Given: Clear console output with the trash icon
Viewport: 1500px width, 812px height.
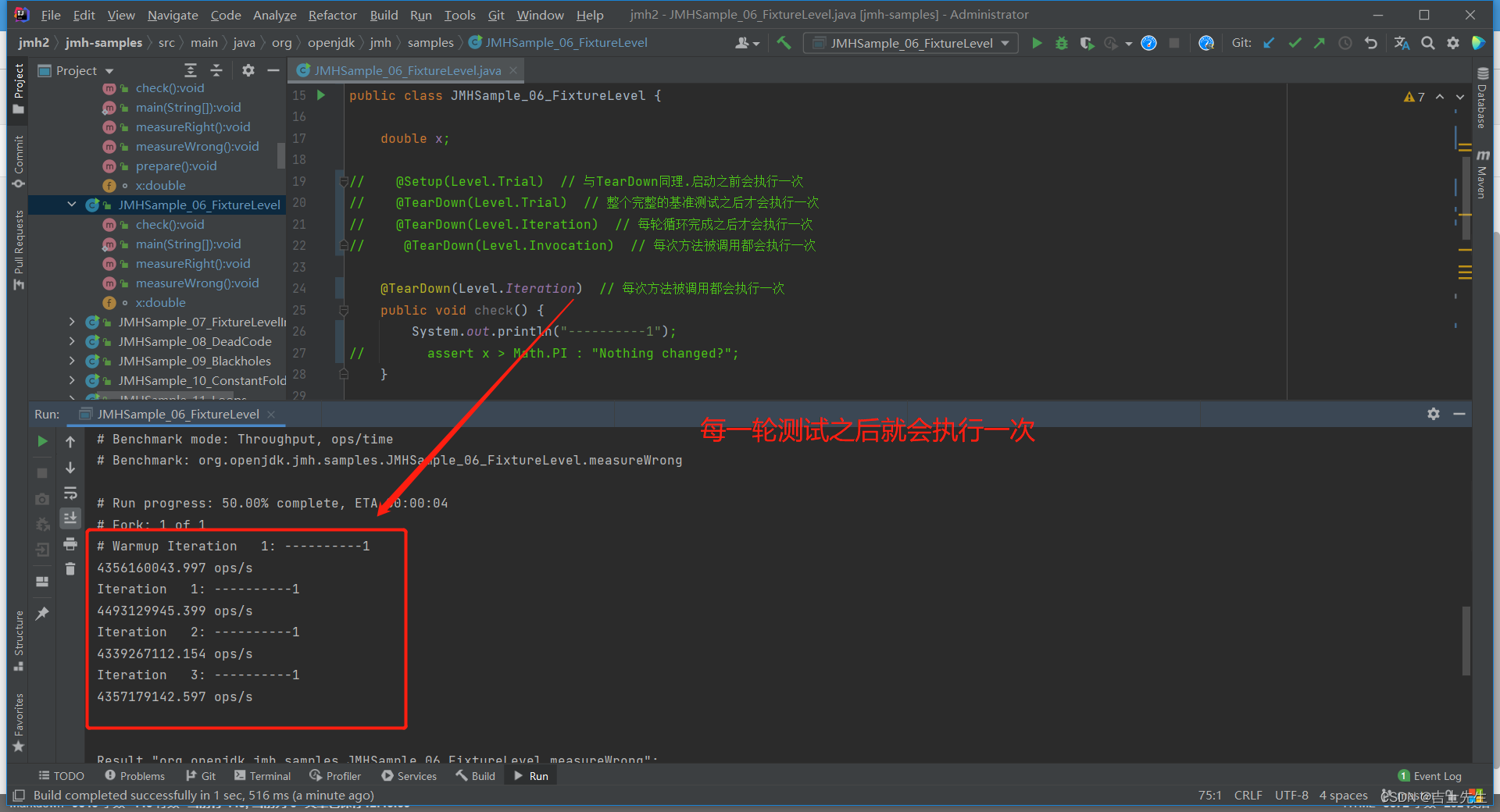Looking at the screenshot, I should tap(70, 569).
